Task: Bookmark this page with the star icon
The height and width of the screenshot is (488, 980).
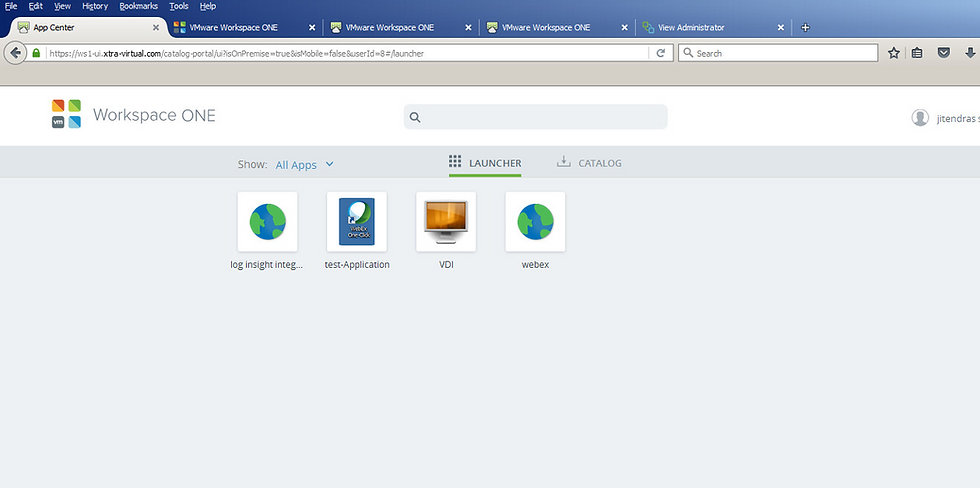Action: [x=894, y=53]
